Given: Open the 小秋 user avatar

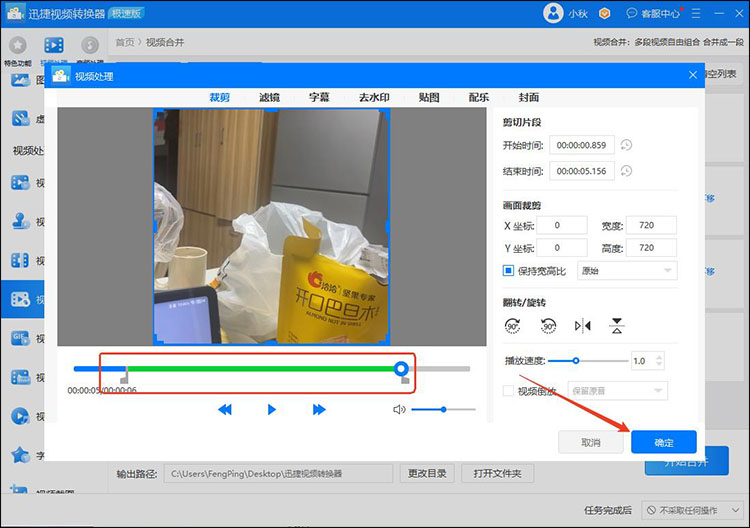Looking at the screenshot, I should (x=553, y=13).
